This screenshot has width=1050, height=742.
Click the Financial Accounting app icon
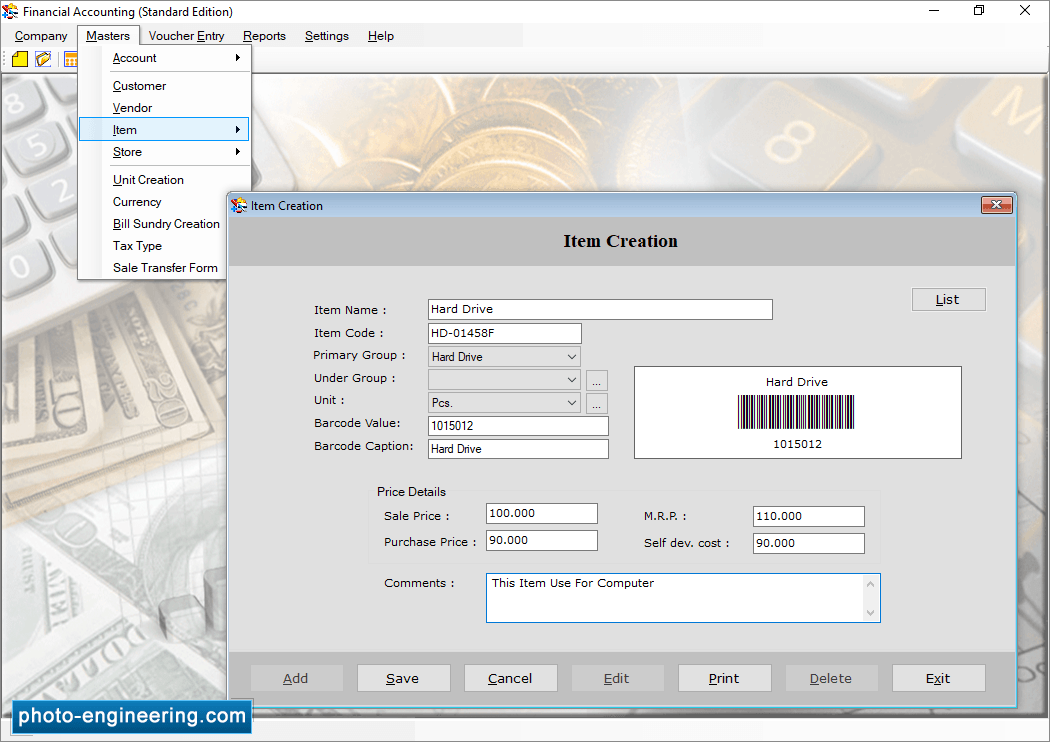10,11
